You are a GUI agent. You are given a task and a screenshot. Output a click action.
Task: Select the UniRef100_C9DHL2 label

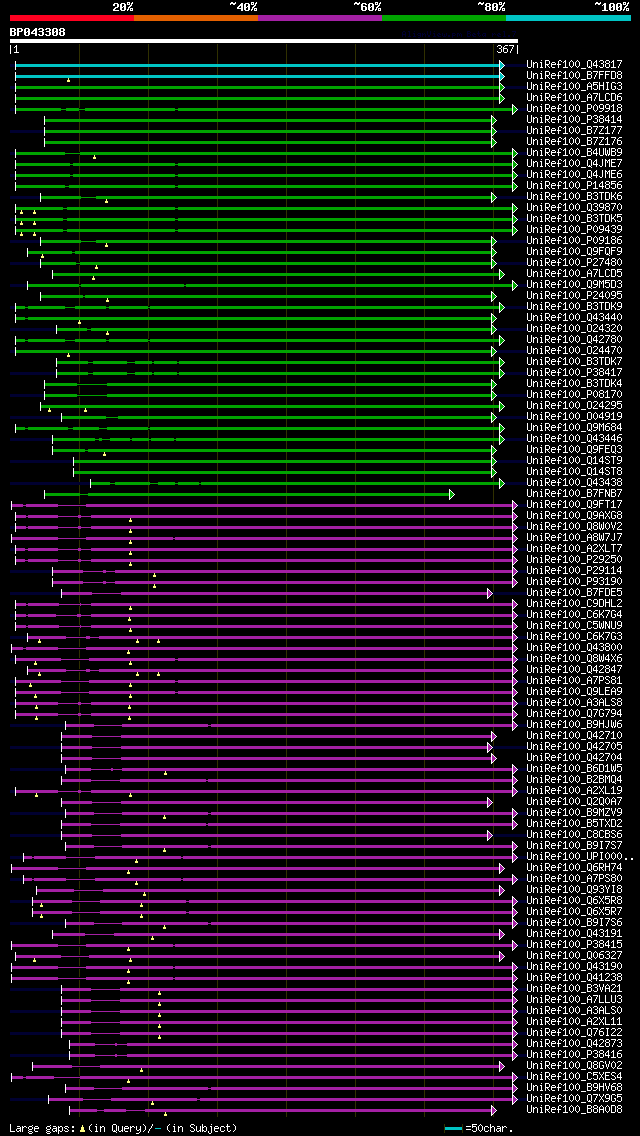(574, 604)
